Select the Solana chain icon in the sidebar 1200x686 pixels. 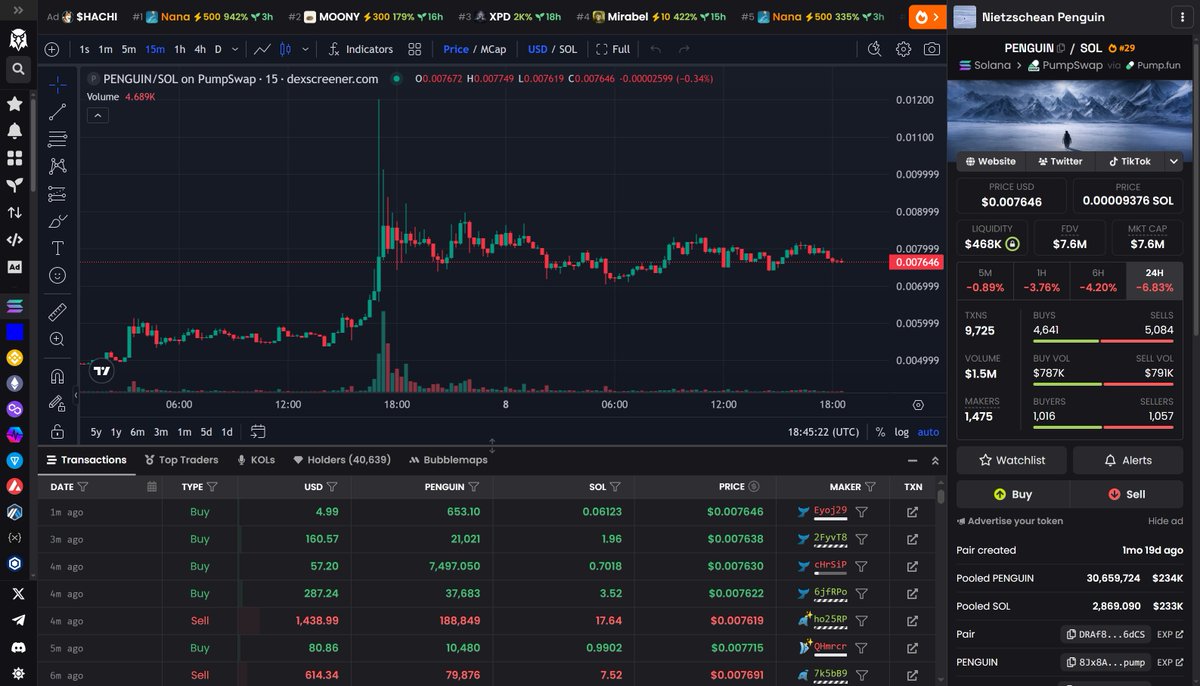(15, 306)
